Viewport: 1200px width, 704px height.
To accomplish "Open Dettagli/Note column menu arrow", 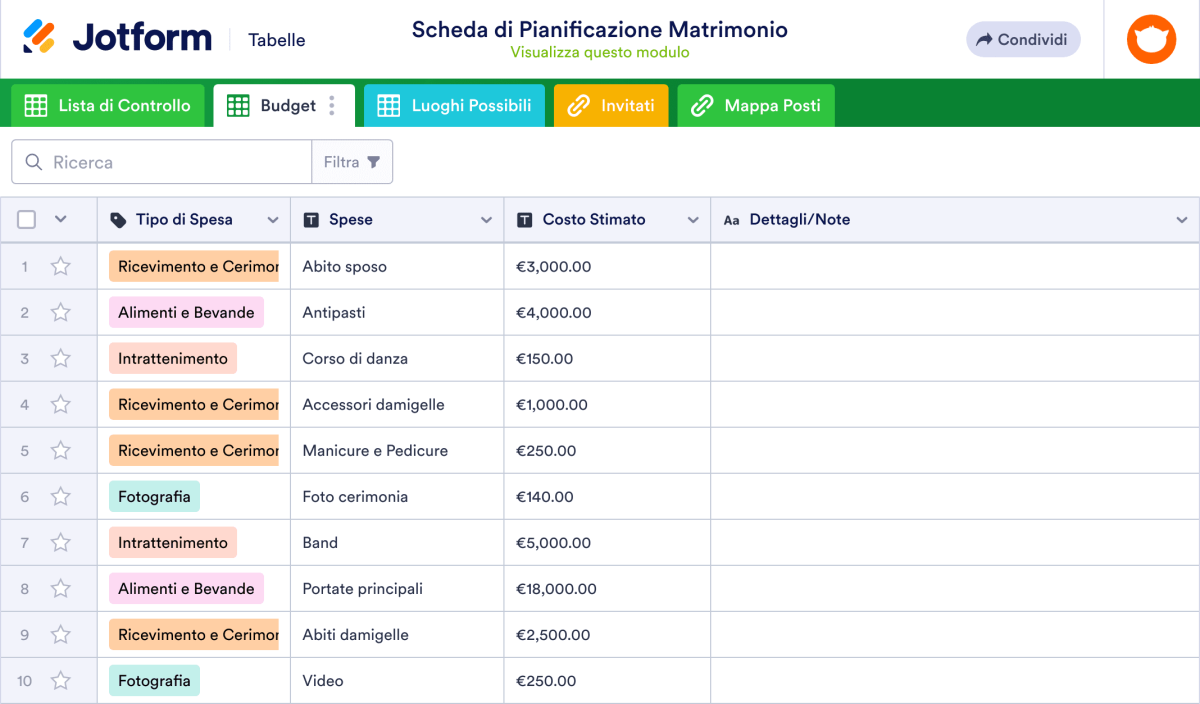I will pos(1181,220).
